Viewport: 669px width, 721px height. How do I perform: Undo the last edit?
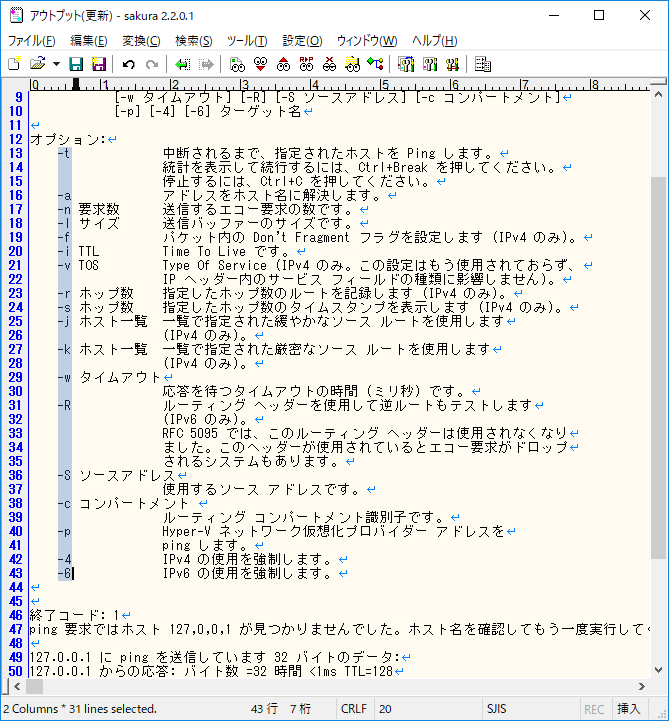[x=129, y=64]
